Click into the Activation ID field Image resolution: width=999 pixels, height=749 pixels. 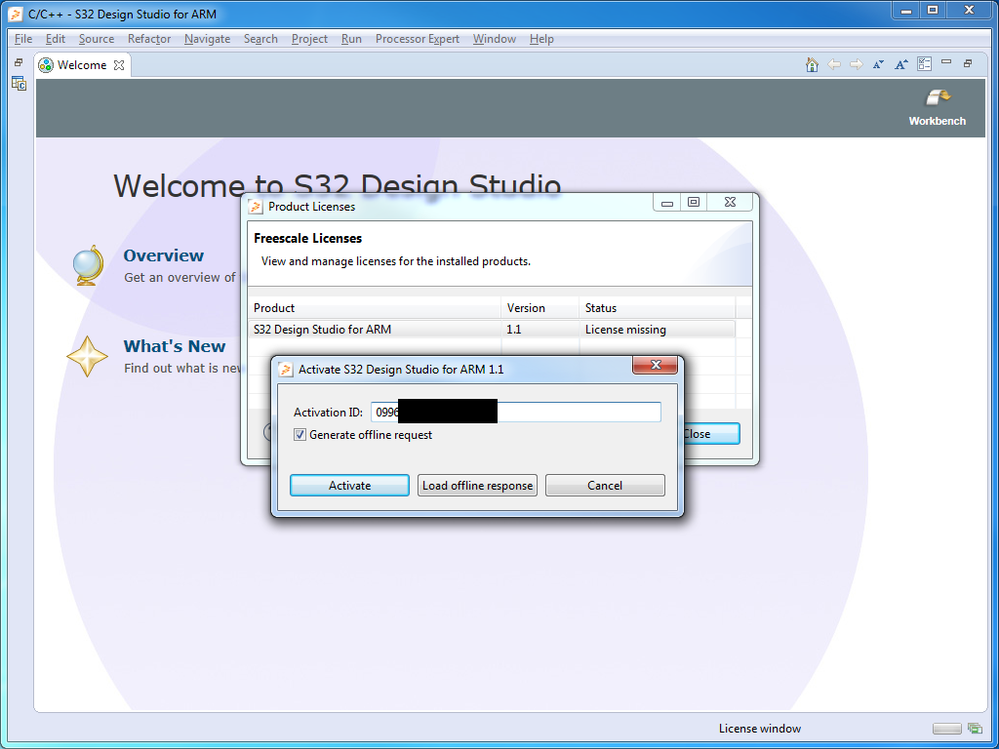point(516,412)
